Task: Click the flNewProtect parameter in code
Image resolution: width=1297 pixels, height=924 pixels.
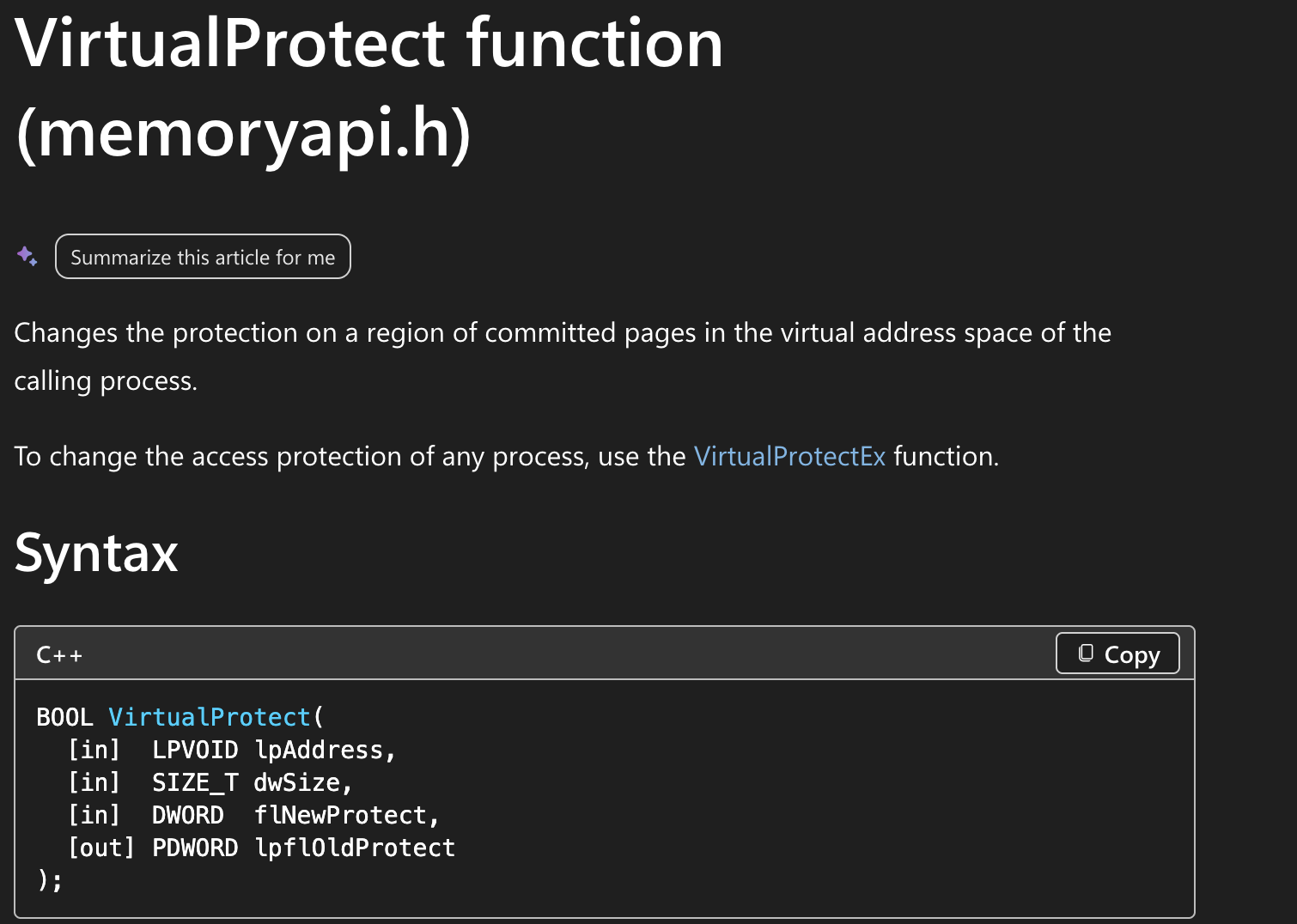Action: pos(340,815)
